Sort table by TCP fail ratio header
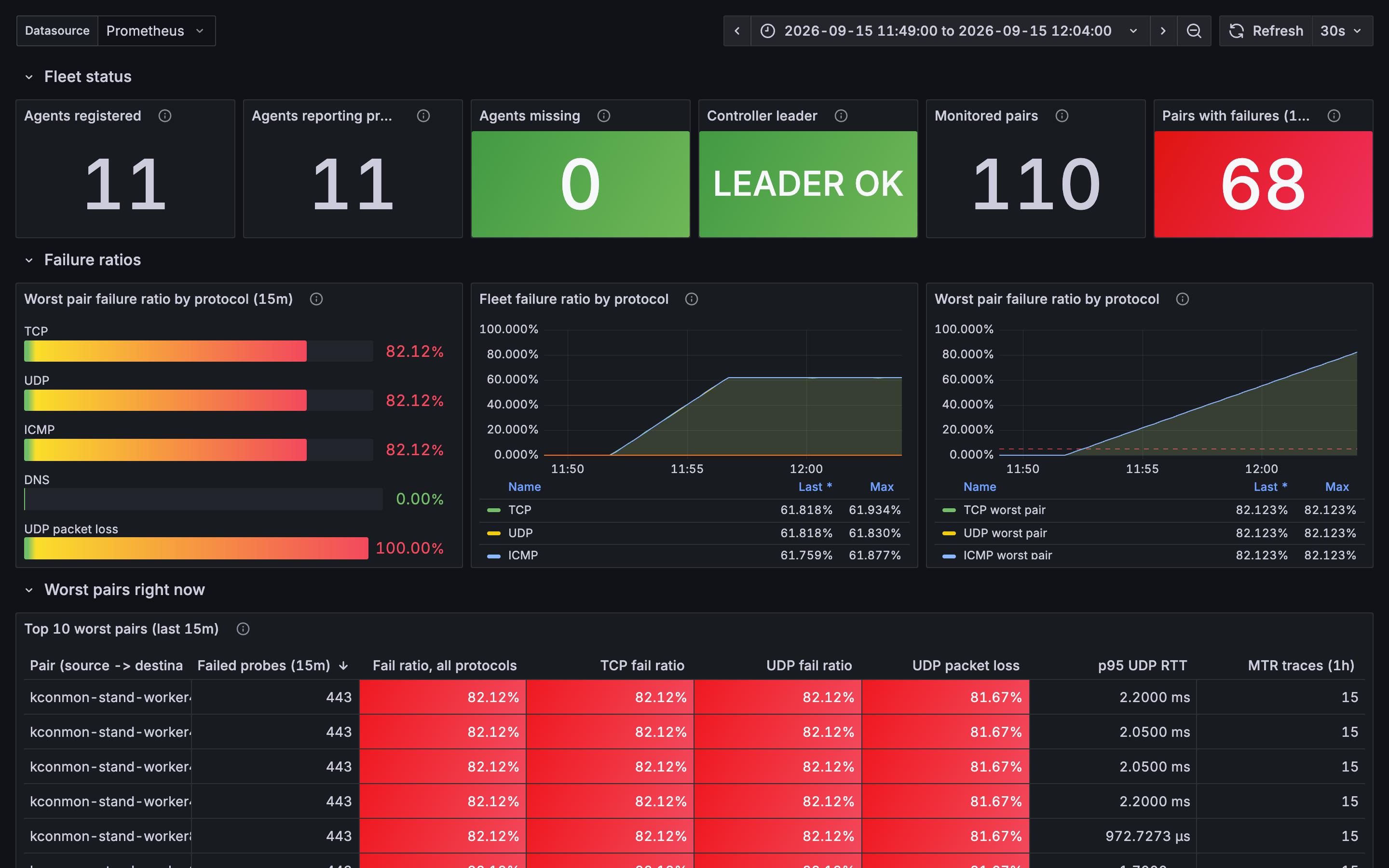The image size is (1389, 868). pos(642,666)
